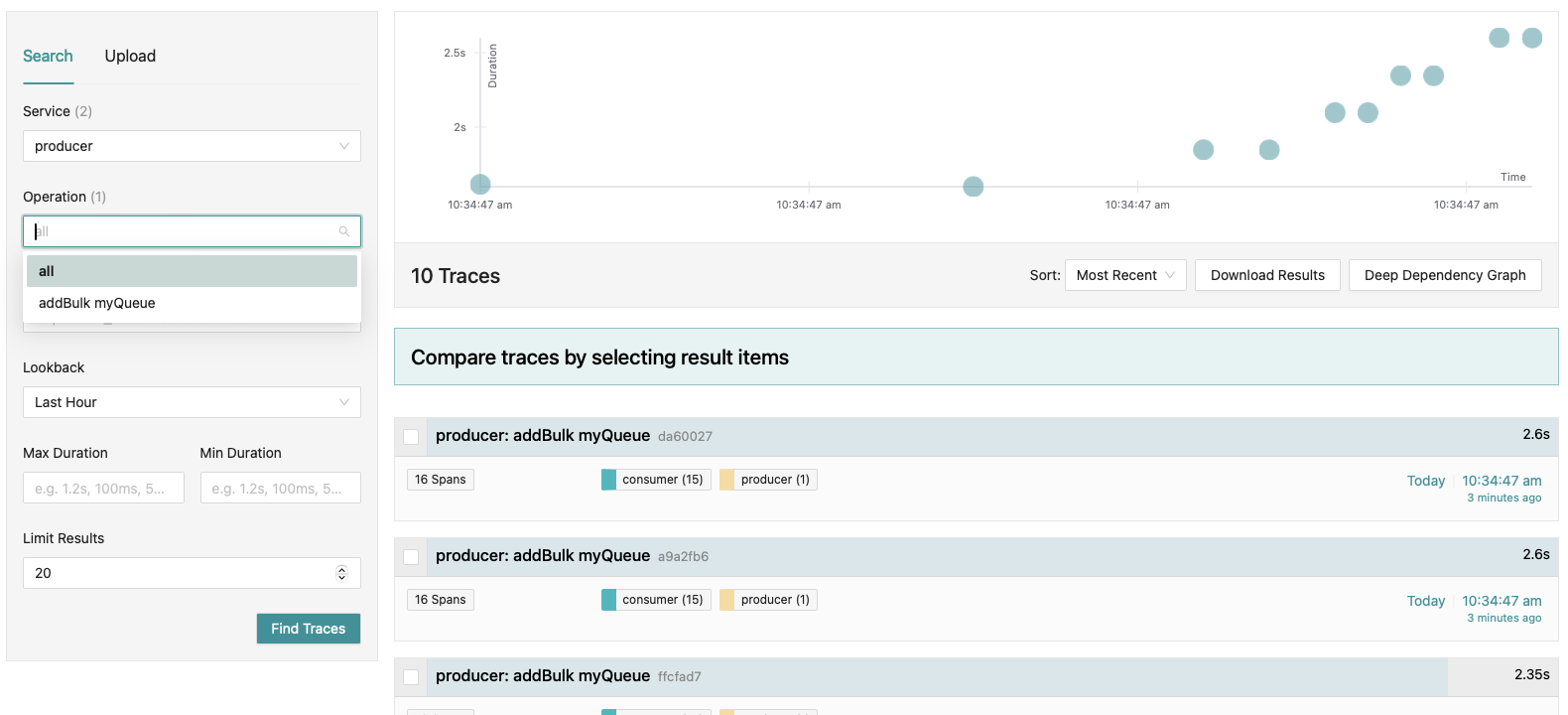1568x715 pixels.
Task: Check the box for trace ffcfad7
Action: [411, 677]
